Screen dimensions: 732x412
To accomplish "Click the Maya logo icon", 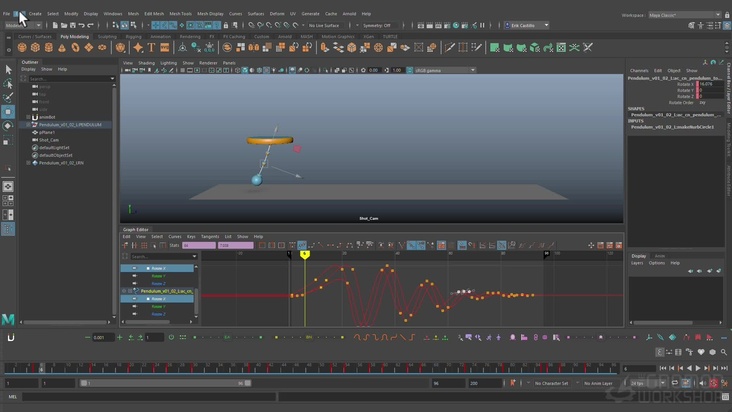I will point(8,318).
